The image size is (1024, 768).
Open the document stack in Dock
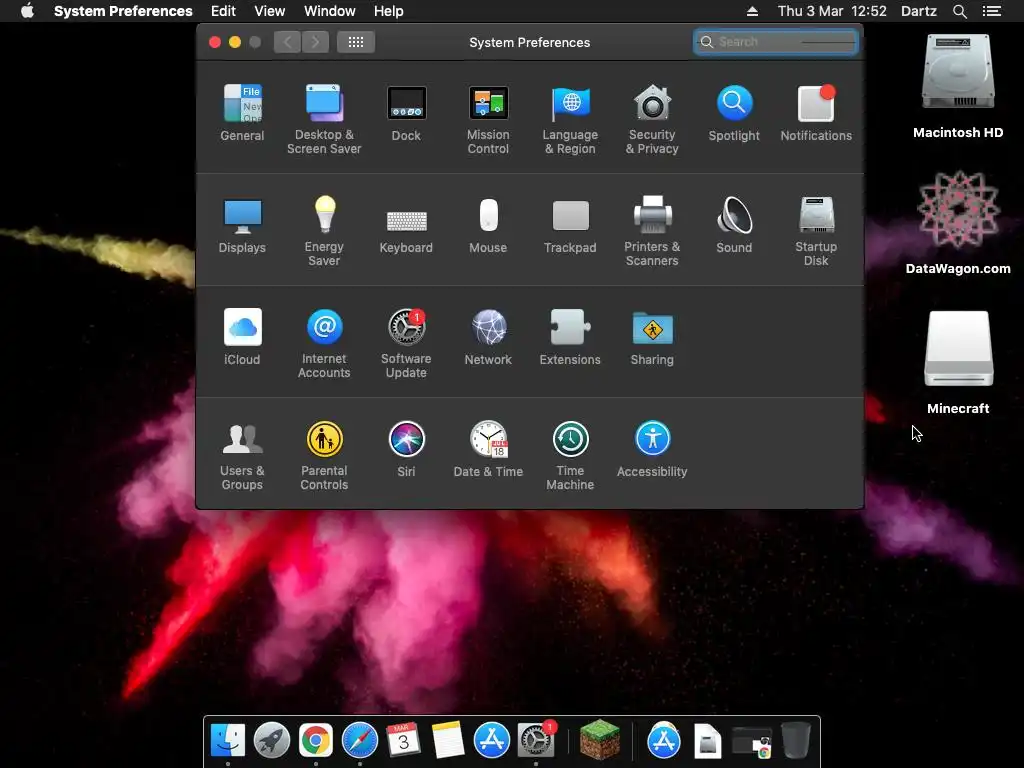pos(707,741)
